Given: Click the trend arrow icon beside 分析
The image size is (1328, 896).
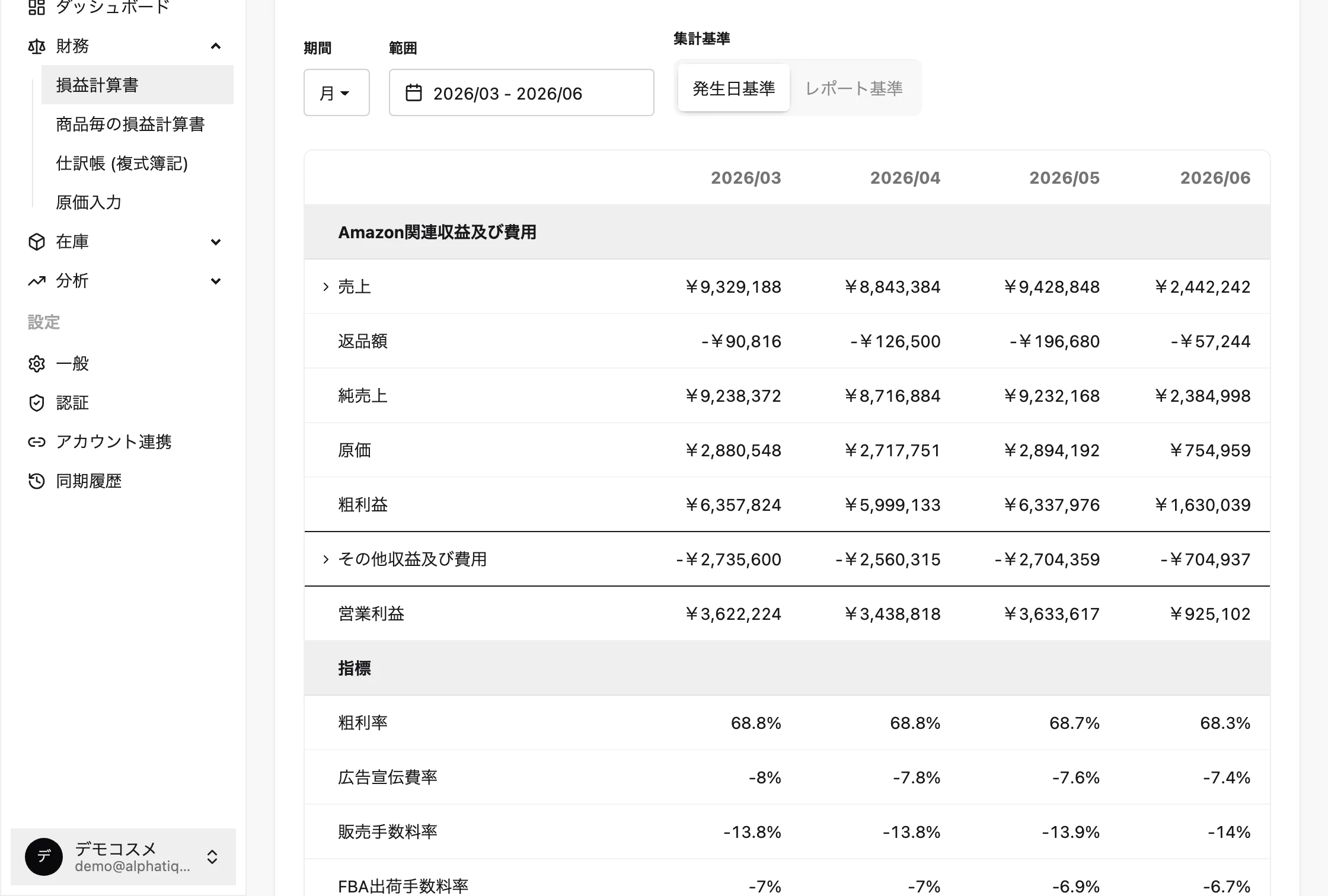Looking at the screenshot, I should [x=37, y=281].
